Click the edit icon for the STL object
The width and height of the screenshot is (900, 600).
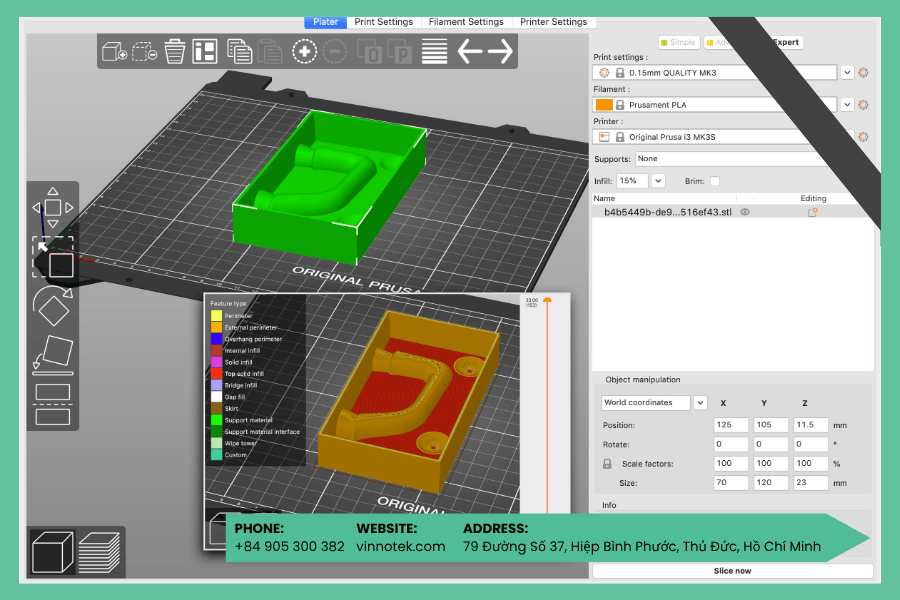813,212
